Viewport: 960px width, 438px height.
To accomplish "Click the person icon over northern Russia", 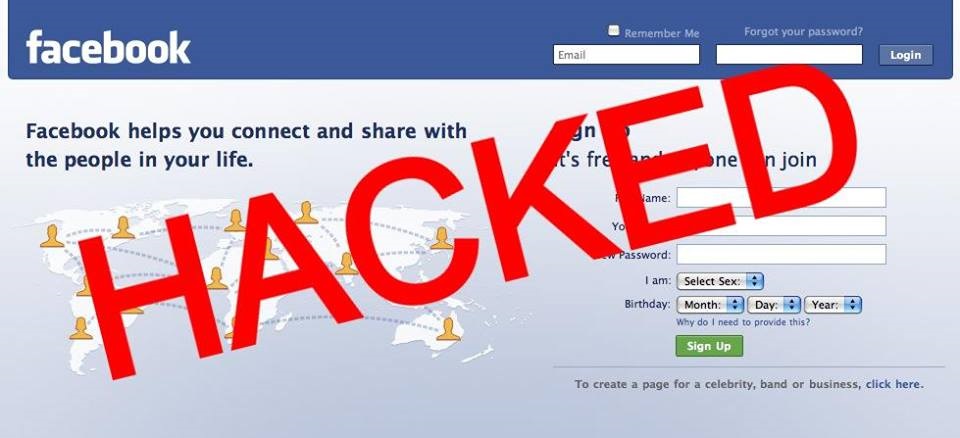I will [306, 213].
